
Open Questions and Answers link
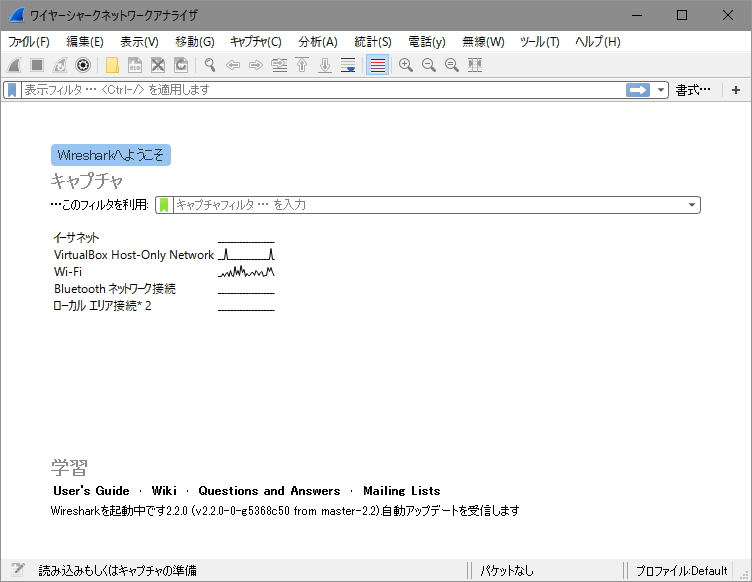(x=269, y=491)
